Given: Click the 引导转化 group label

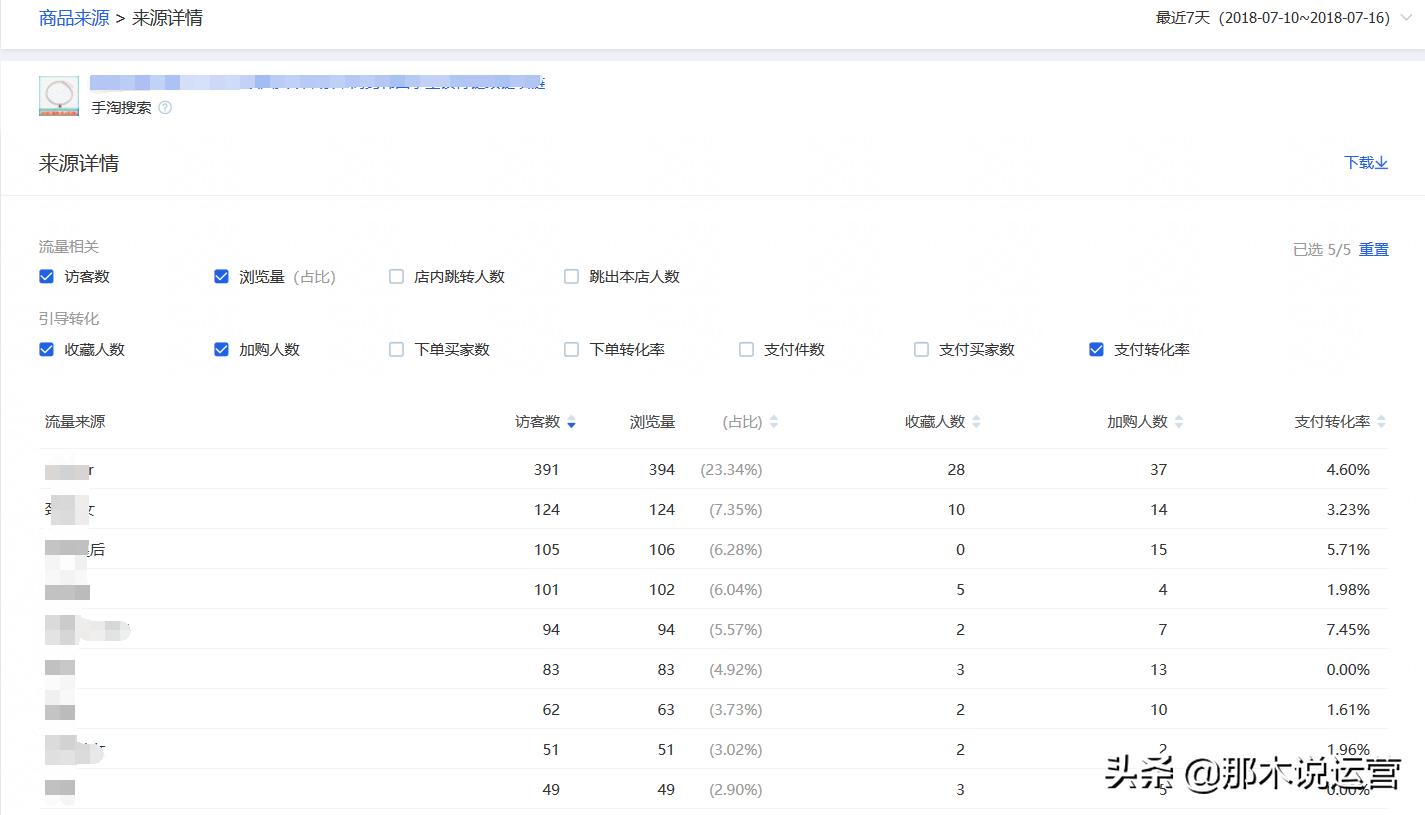Looking at the screenshot, I should point(69,319).
